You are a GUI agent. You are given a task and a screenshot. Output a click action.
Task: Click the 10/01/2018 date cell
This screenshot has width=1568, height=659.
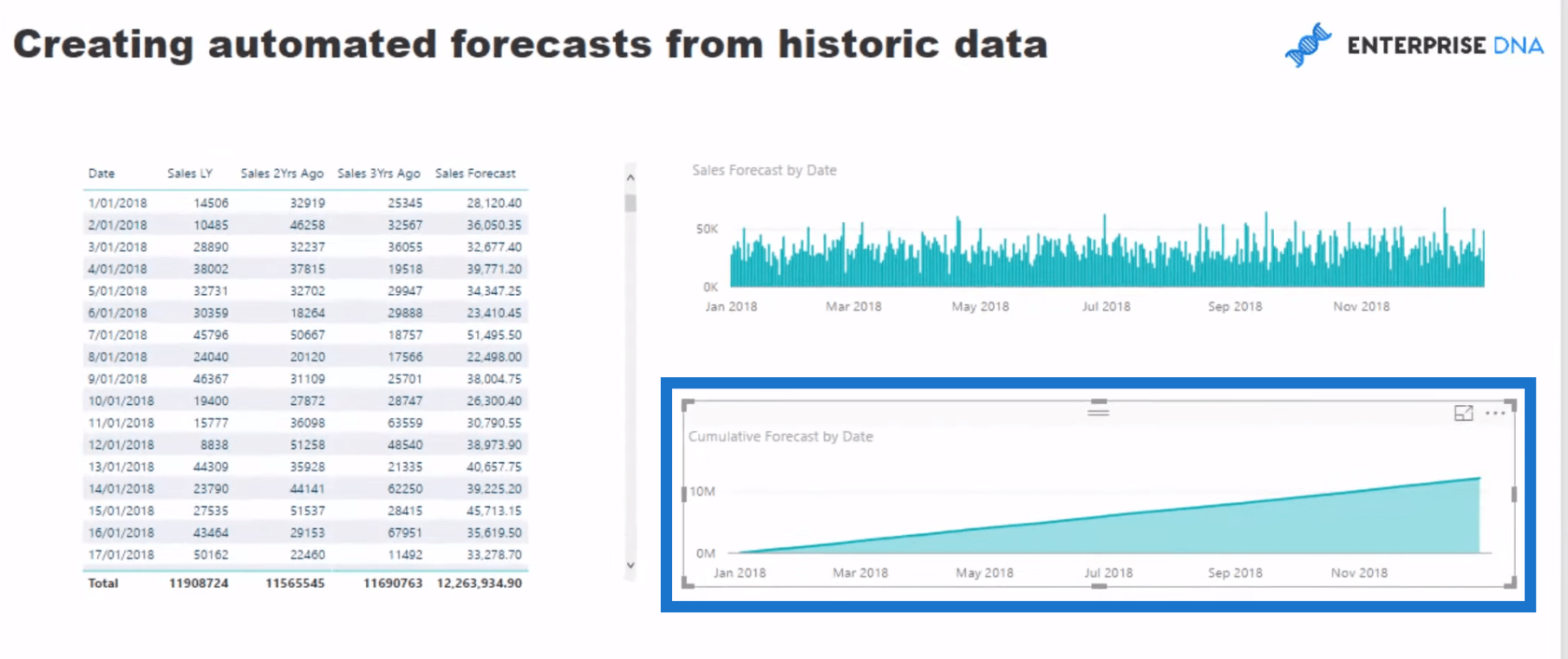pyautogui.click(x=121, y=400)
